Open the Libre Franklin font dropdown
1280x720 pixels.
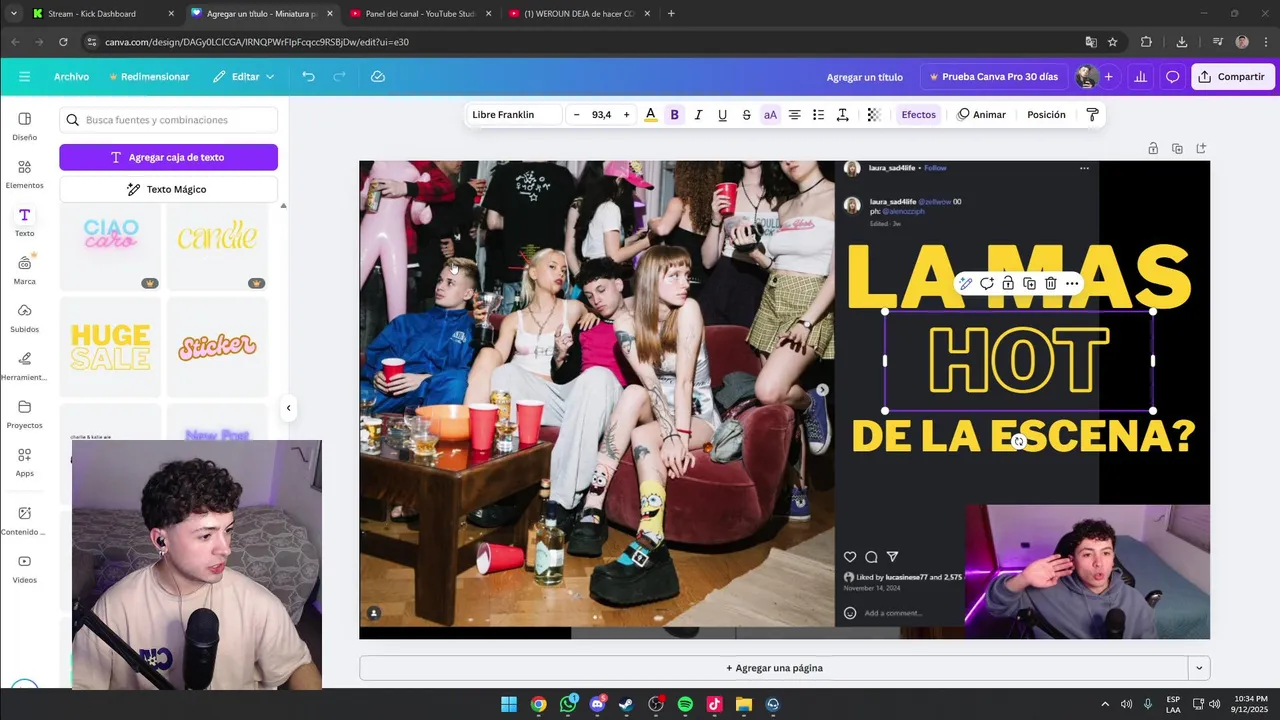coord(513,115)
